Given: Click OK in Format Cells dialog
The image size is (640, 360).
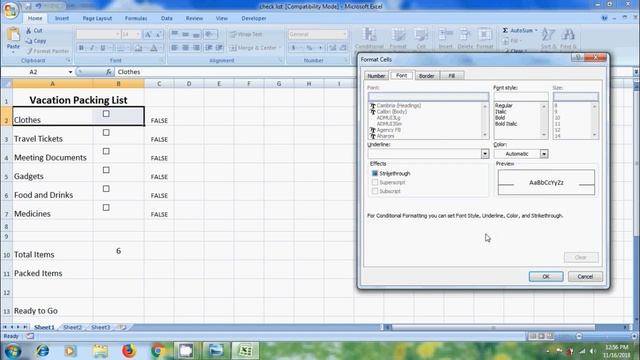Looking at the screenshot, I should click(x=546, y=277).
